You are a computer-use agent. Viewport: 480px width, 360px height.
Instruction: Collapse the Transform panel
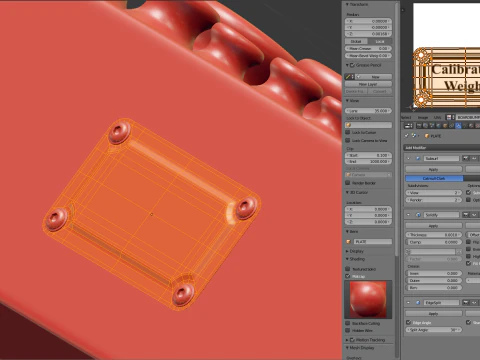point(347,4)
